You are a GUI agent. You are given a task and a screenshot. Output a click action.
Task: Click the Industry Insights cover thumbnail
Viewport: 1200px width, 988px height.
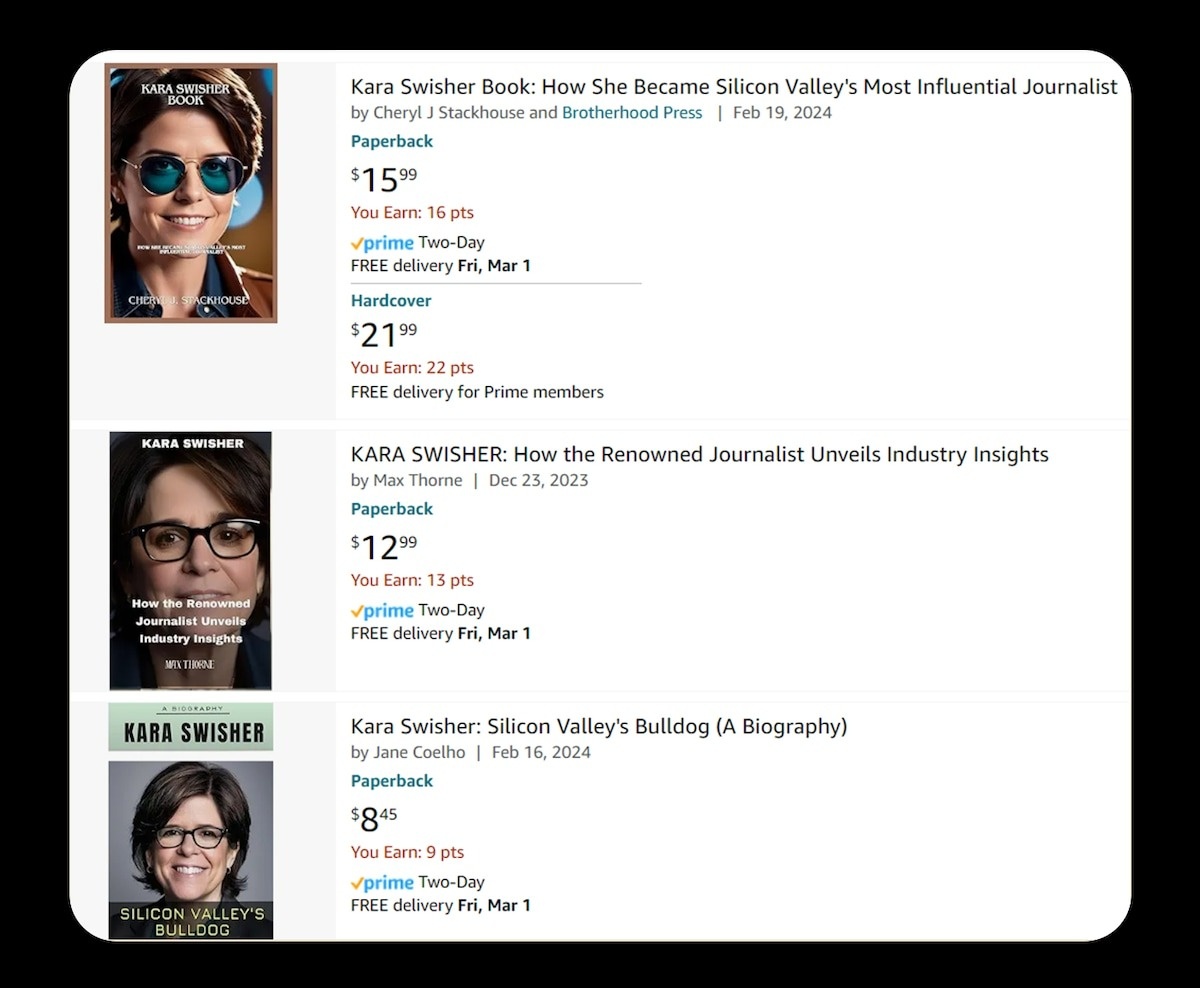point(190,559)
